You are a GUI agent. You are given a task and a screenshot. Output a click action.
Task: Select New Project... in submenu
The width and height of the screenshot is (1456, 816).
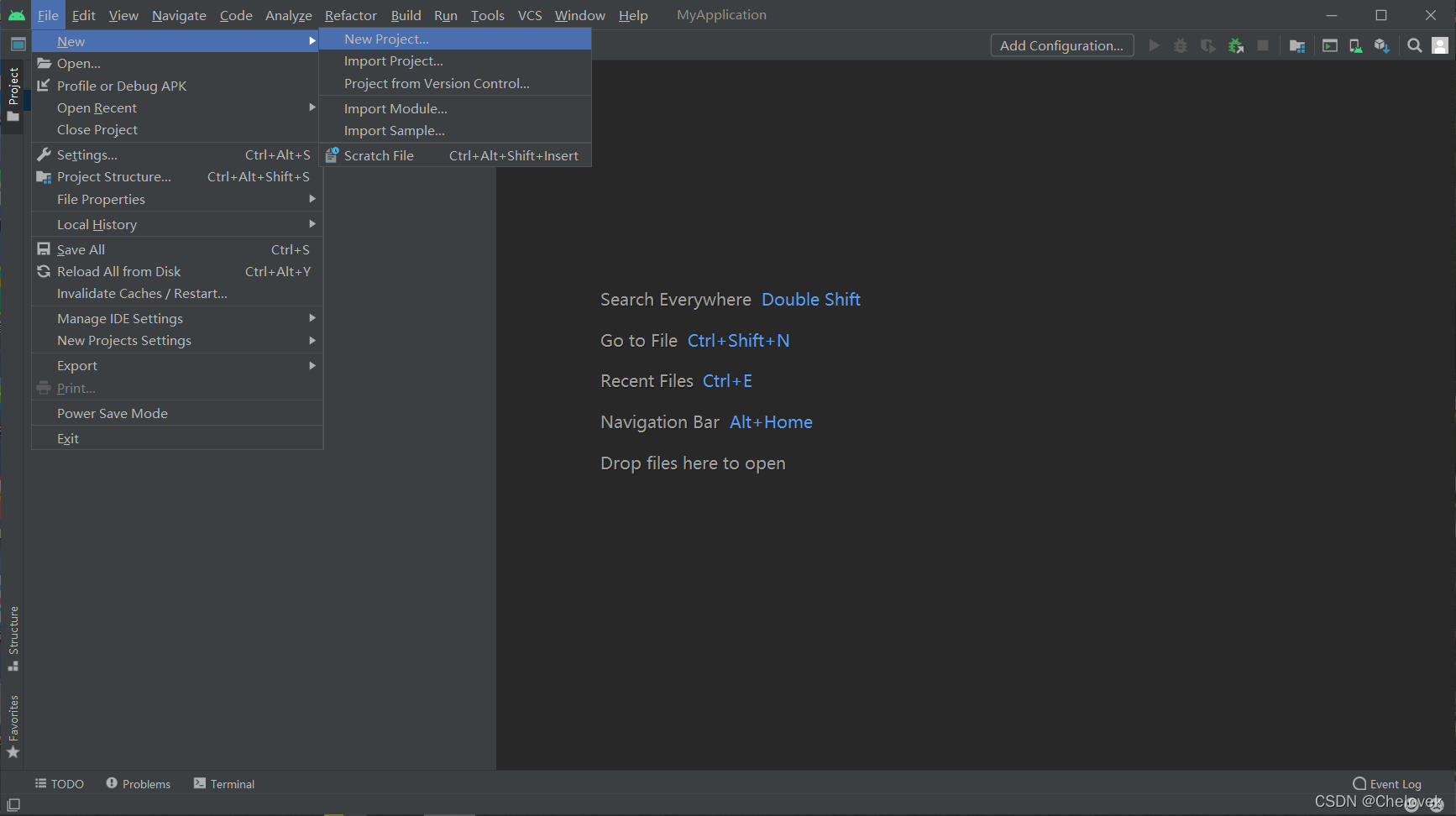click(455, 39)
